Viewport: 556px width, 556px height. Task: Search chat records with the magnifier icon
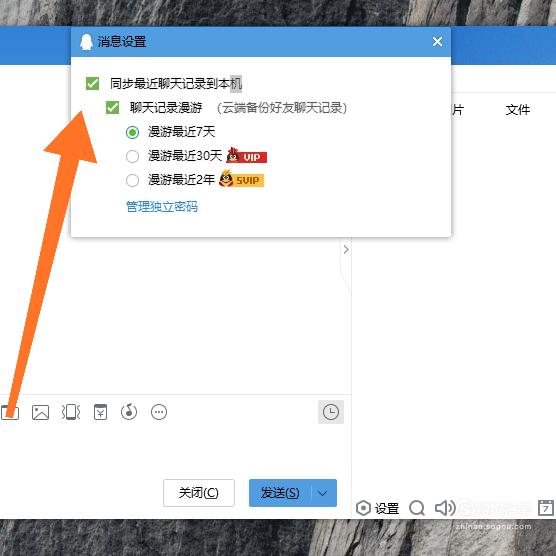coord(417,508)
